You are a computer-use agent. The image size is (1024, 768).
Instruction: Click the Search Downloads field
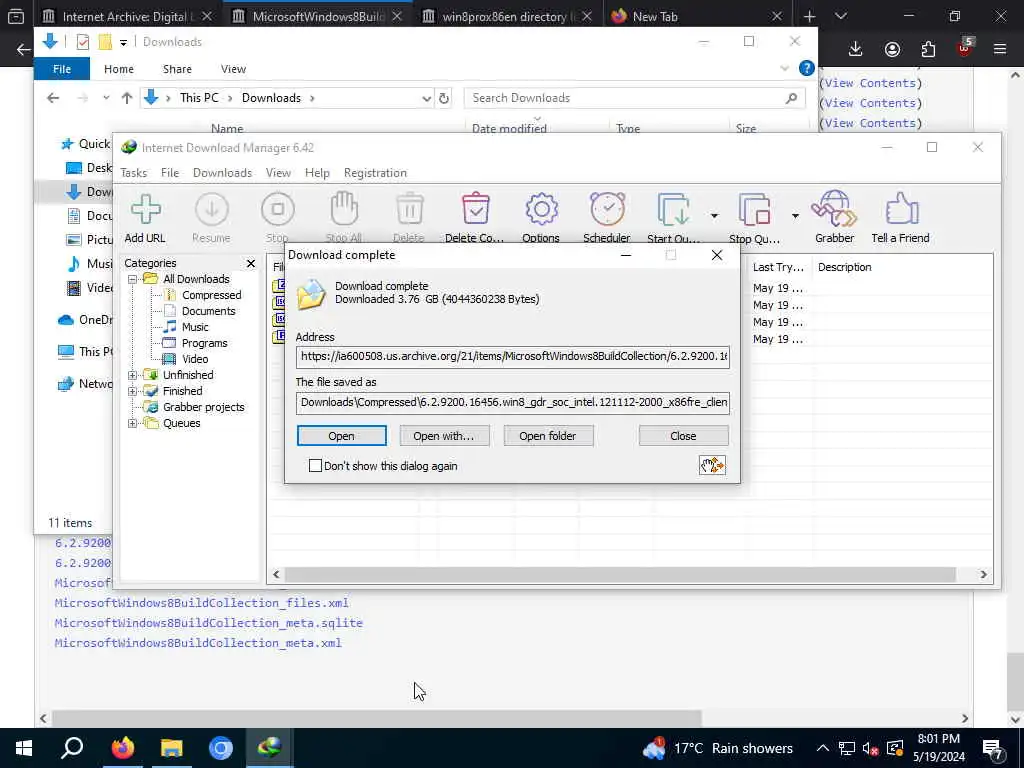[634, 98]
